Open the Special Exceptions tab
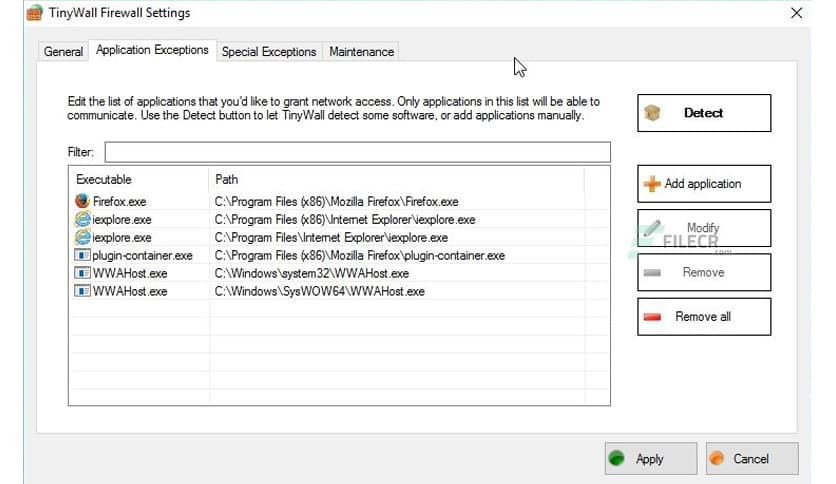Screen dimensions: 836x484 tap(269, 52)
